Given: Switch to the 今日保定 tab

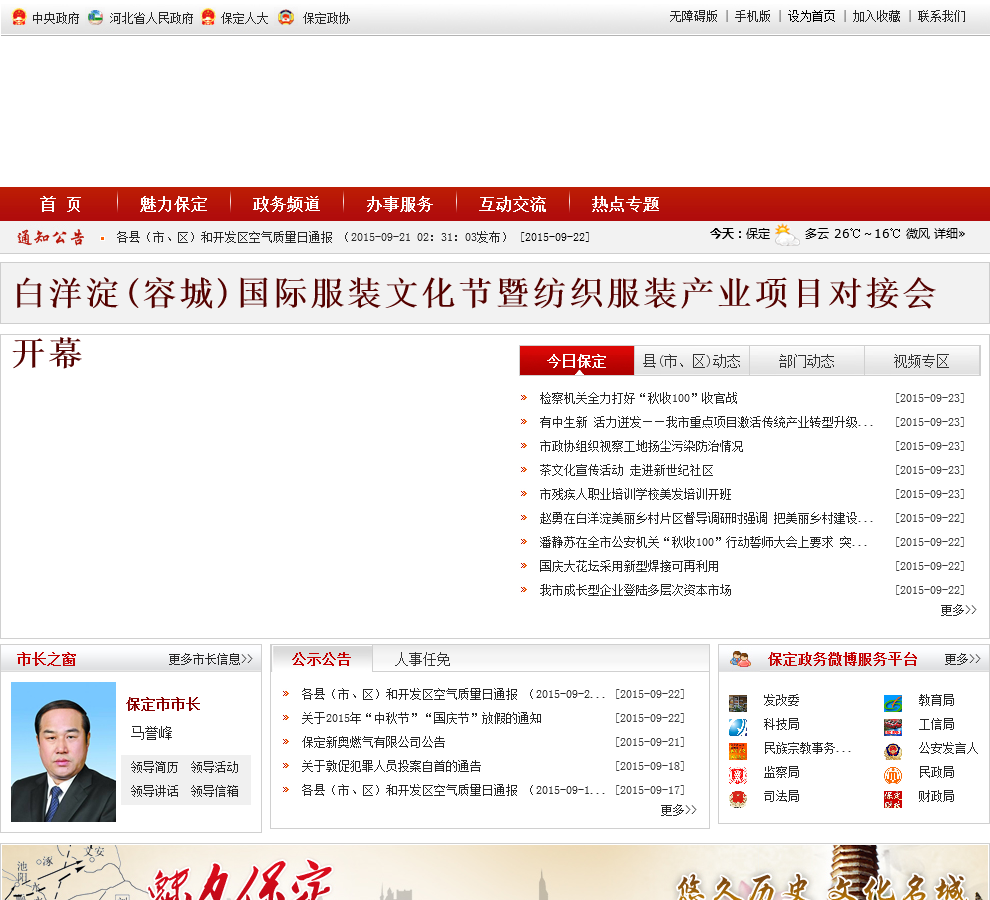Looking at the screenshot, I should click(x=576, y=361).
